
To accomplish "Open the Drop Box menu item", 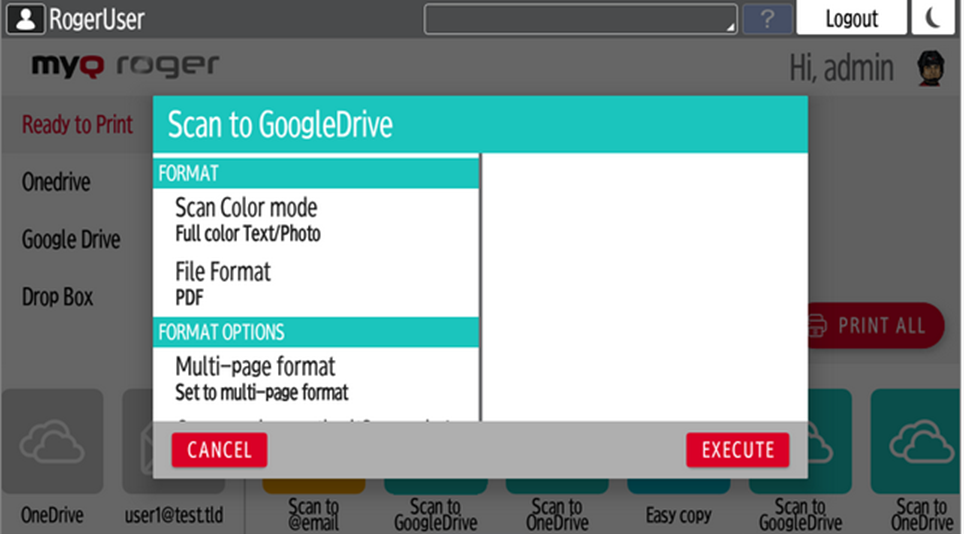I will 57,297.
